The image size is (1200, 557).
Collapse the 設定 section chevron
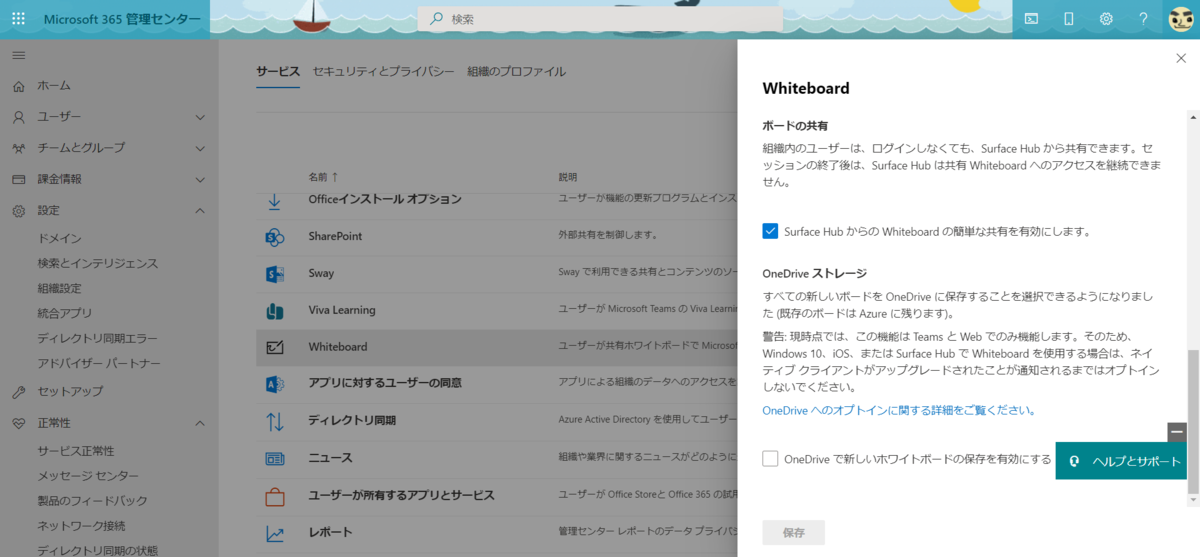point(200,211)
